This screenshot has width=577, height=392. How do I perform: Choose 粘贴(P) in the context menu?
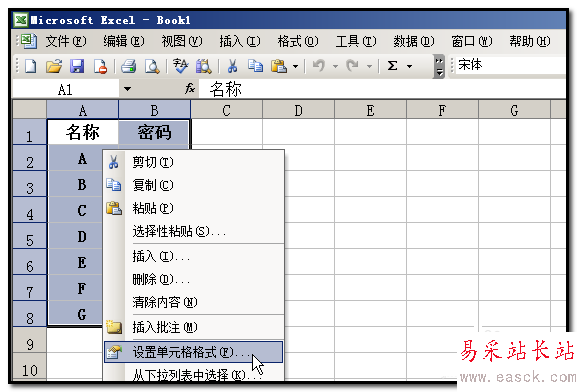pos(194,208)
